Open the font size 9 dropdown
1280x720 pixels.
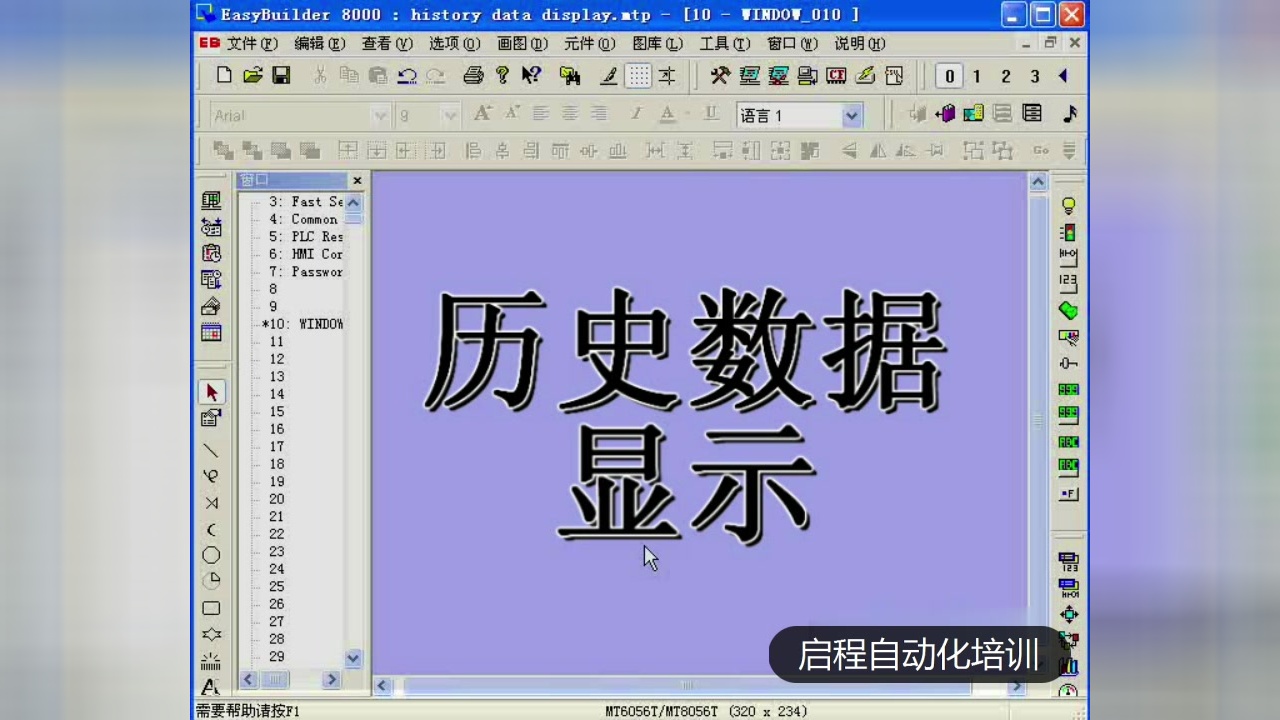tap(450, 116)
